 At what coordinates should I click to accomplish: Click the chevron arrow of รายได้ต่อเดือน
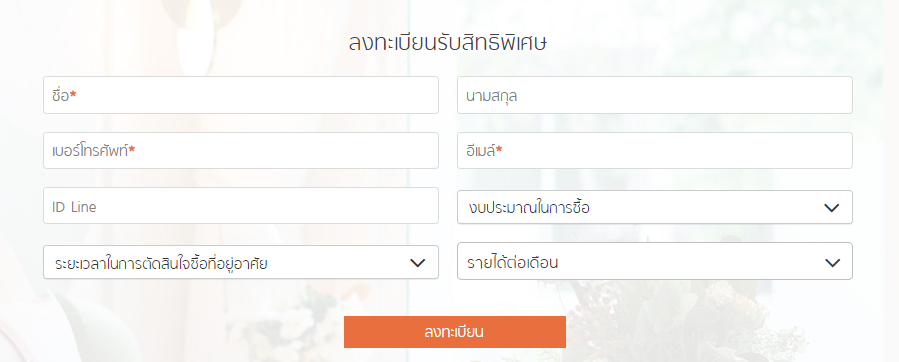831,263
